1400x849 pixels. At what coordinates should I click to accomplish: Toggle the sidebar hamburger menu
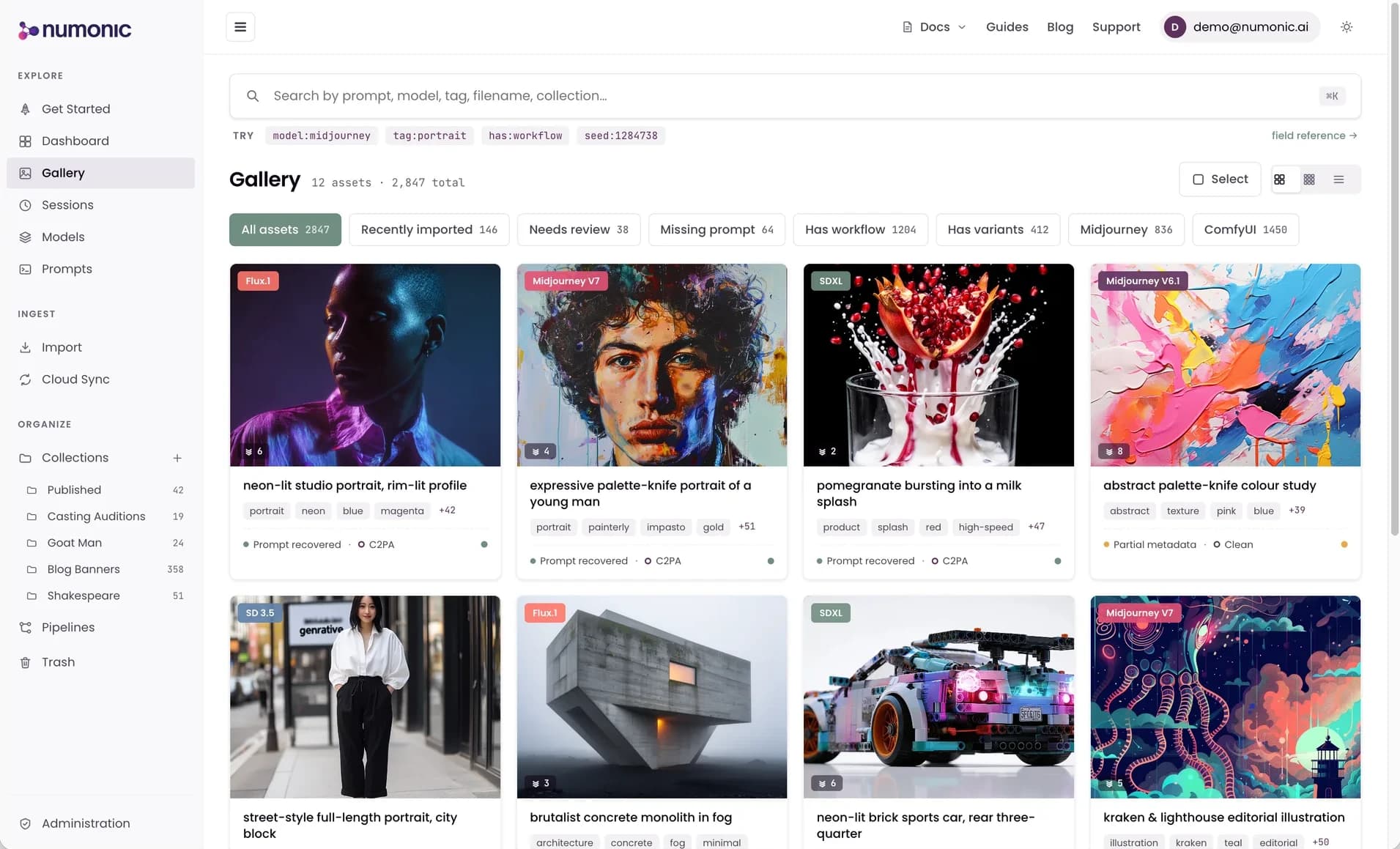(240, 27)
